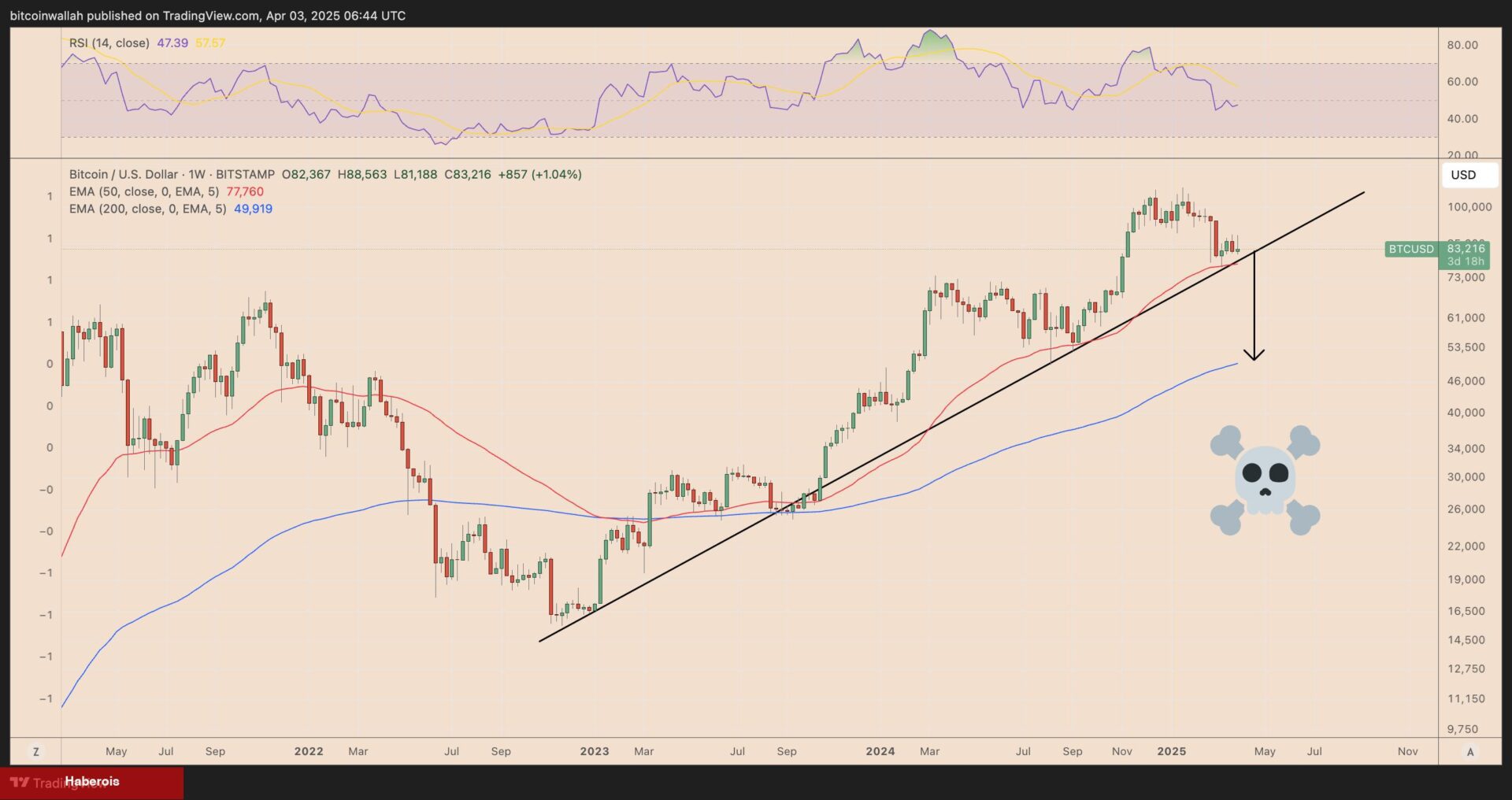Viewport: 1512px width, 800px height.
Task: Click the Z timezone button on the time axis
Action: coord(35,751)
